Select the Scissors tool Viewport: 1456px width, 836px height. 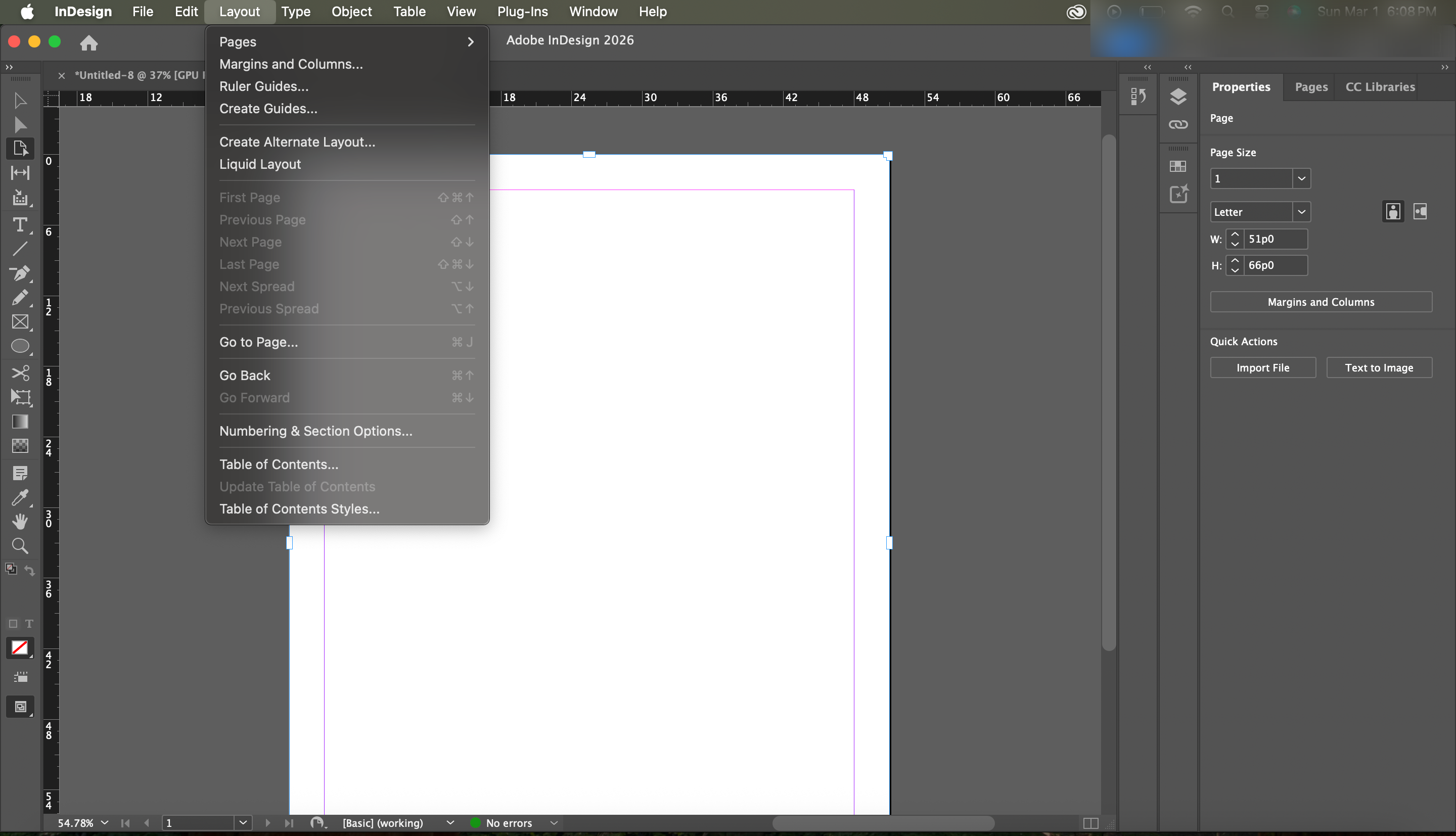(x=20, y=373)
